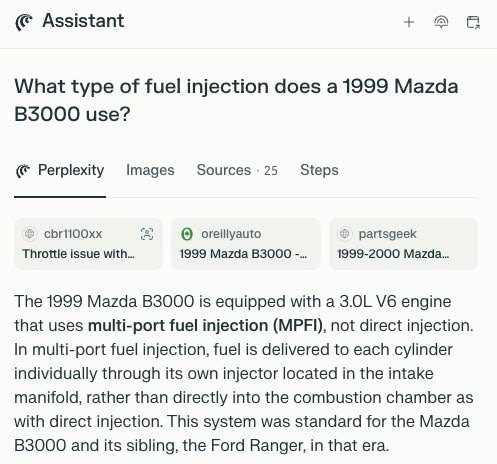Switch to the Images tab

150,170
